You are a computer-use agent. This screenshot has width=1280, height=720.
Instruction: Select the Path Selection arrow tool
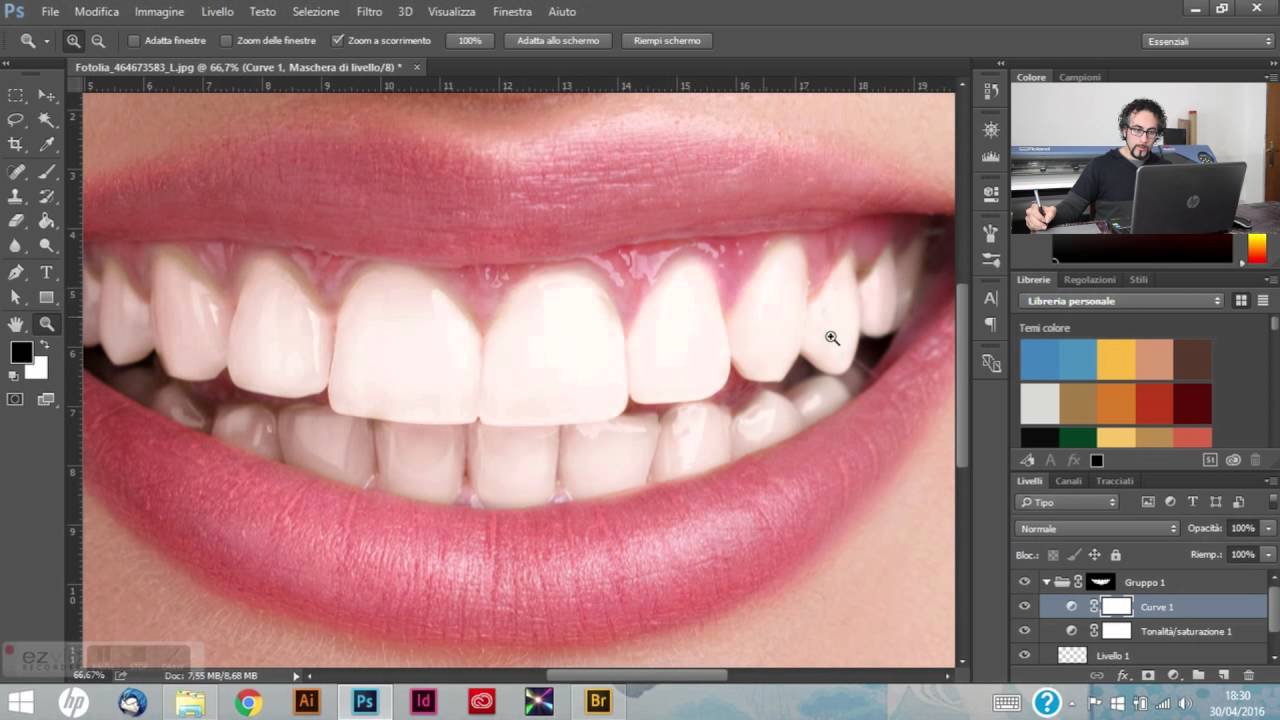pyautogui.click(x=16, y=297)
